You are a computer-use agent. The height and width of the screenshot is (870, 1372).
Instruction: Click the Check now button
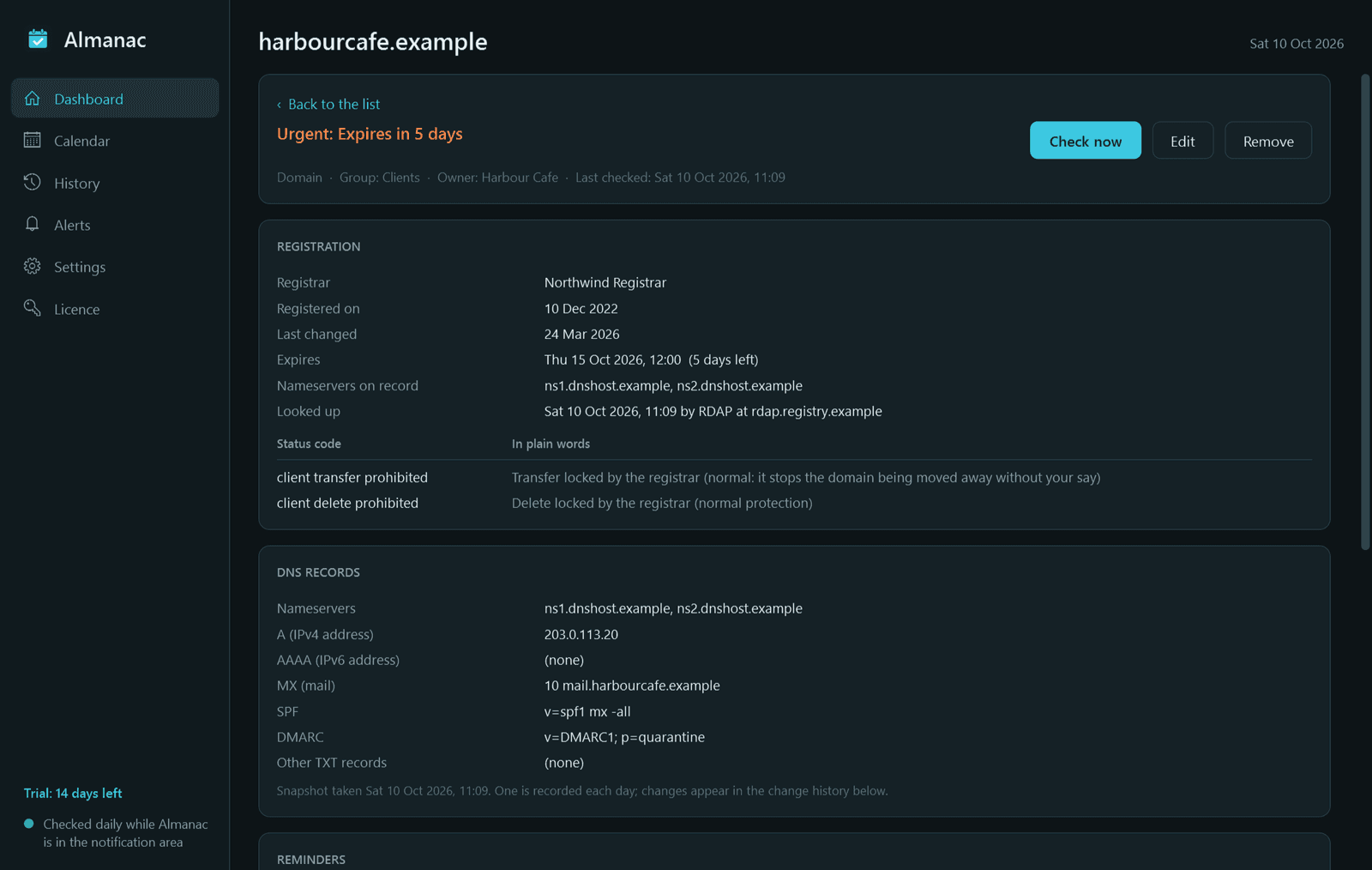(1085, 141)
